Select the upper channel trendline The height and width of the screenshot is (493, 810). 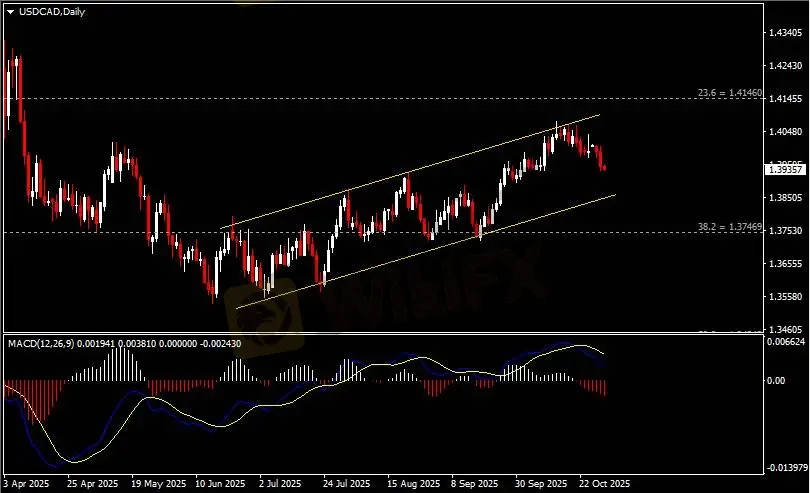pyautogui.click(x=410, y=172)
